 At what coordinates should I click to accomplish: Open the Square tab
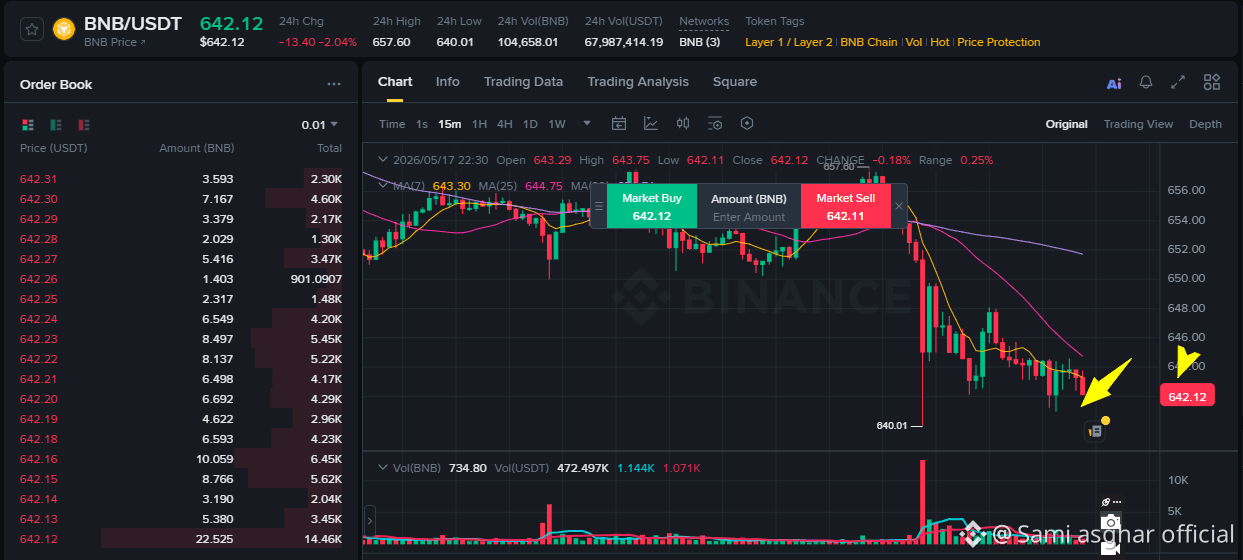tap(735, 82)
